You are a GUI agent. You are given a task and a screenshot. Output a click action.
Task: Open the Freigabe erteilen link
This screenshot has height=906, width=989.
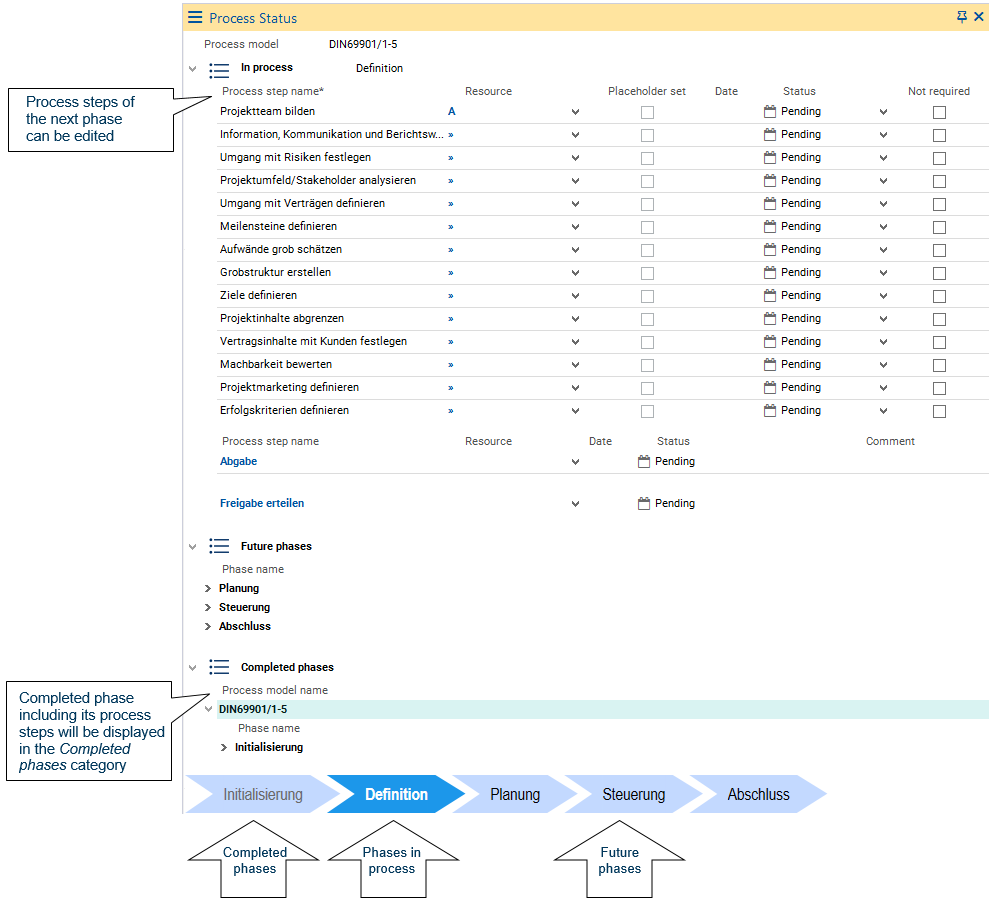coord(262,503)
